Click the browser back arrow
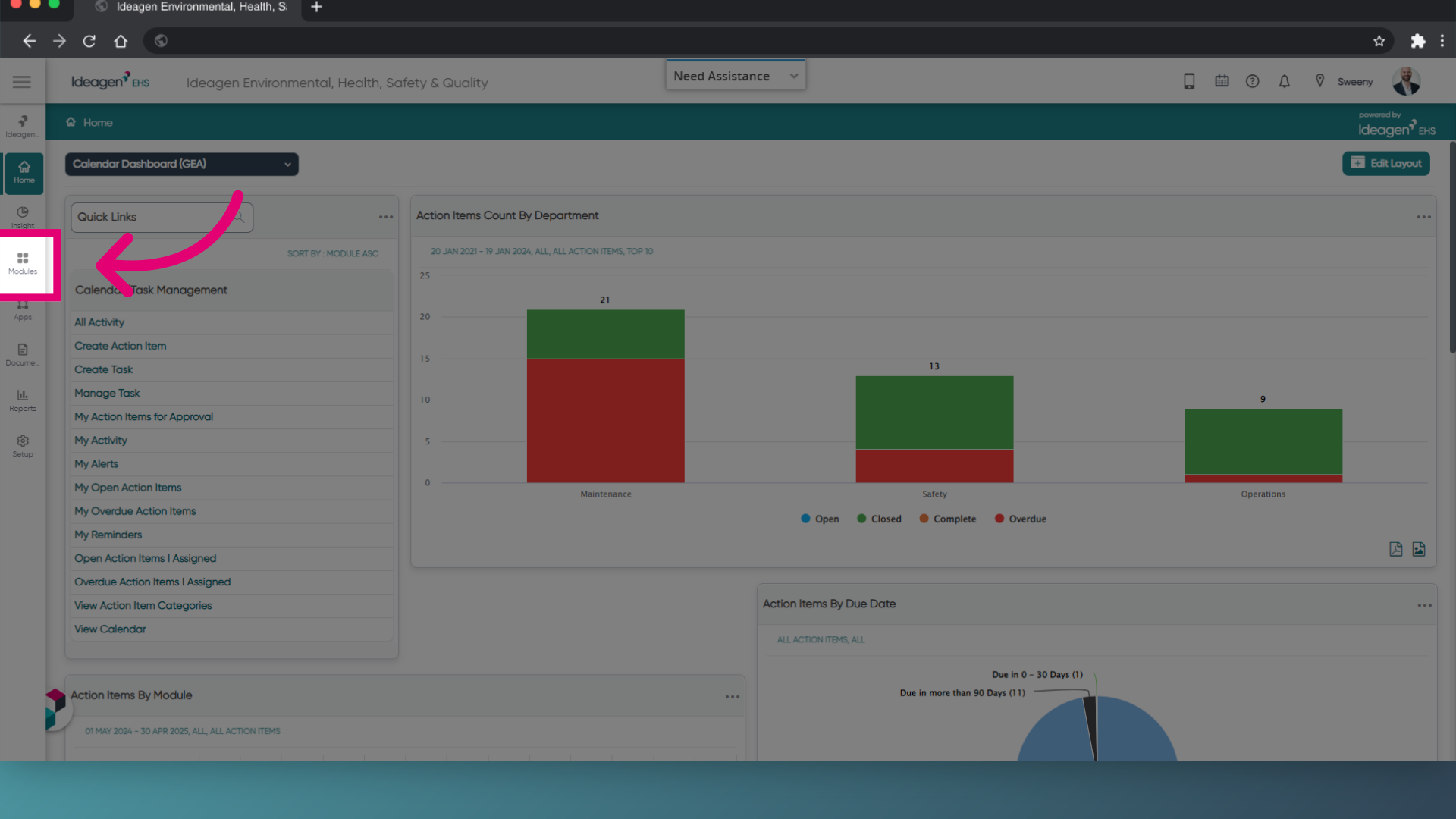 click(29, 41)
